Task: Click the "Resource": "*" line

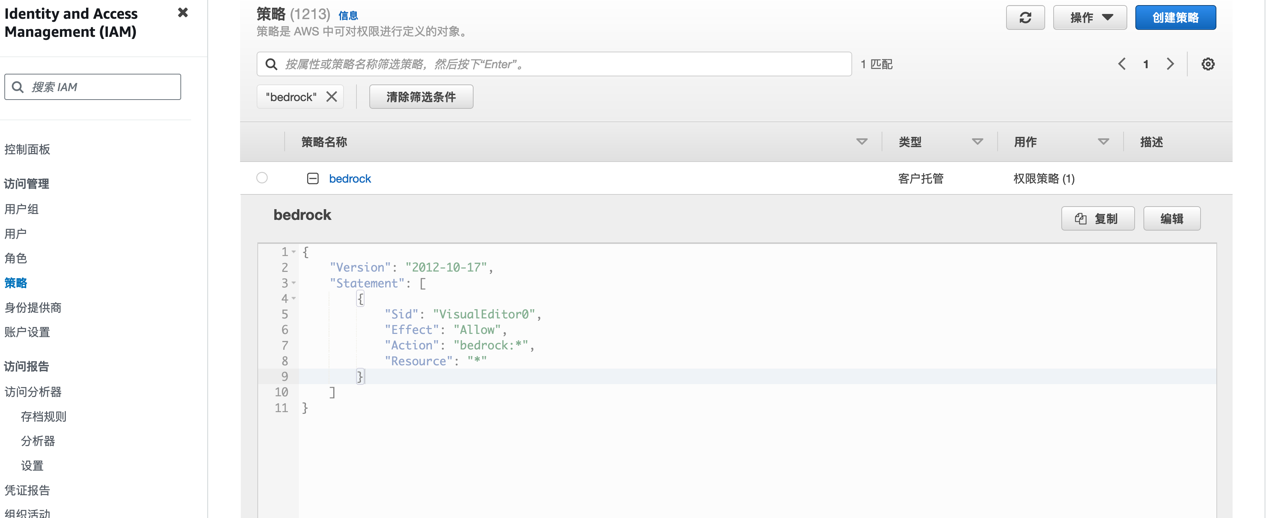Action: pos(435,361)
